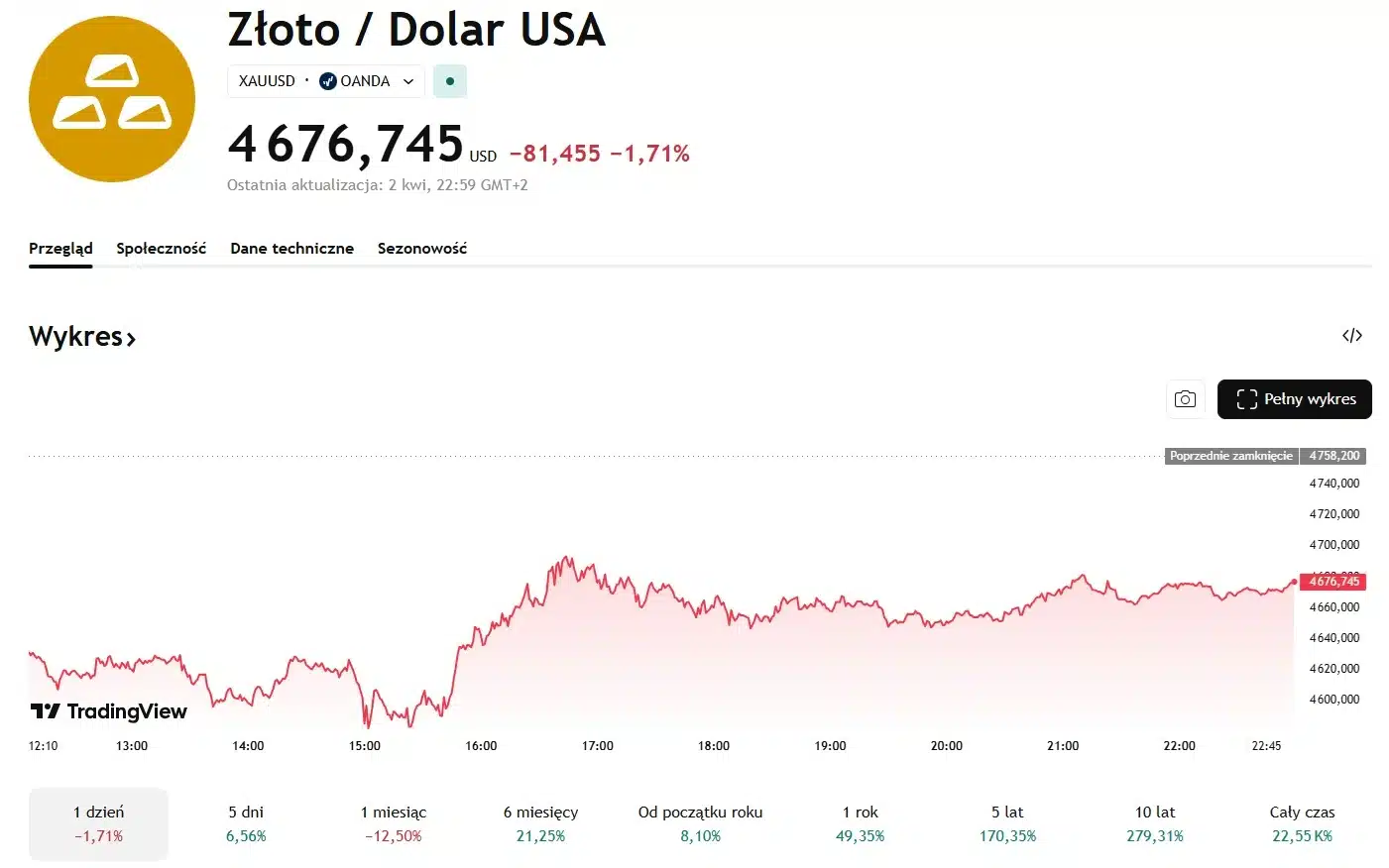
Task: Click the TradingView logo on chart
Action: (x=109, y=711)
